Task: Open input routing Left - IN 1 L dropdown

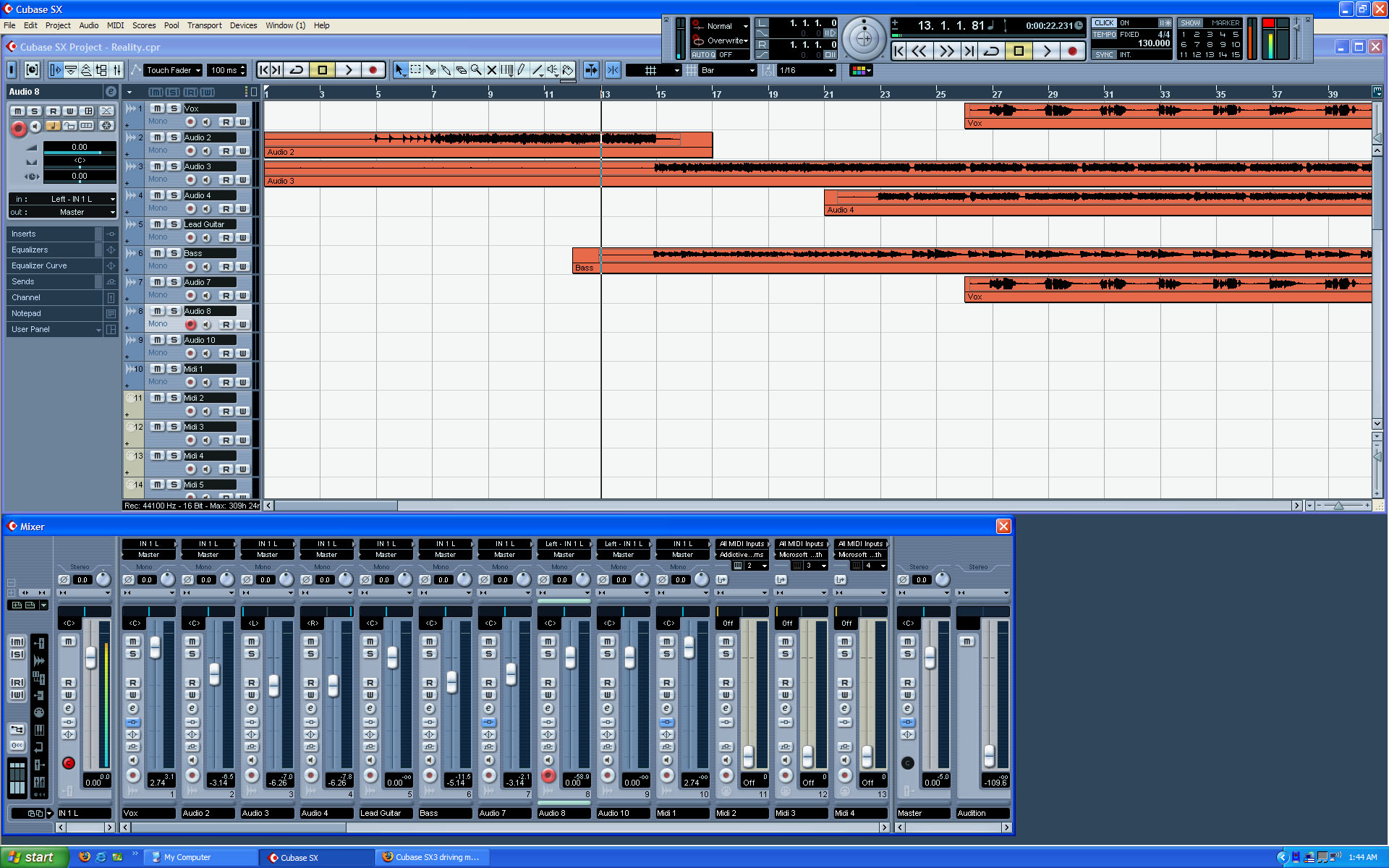Action: tap(61, 199)
